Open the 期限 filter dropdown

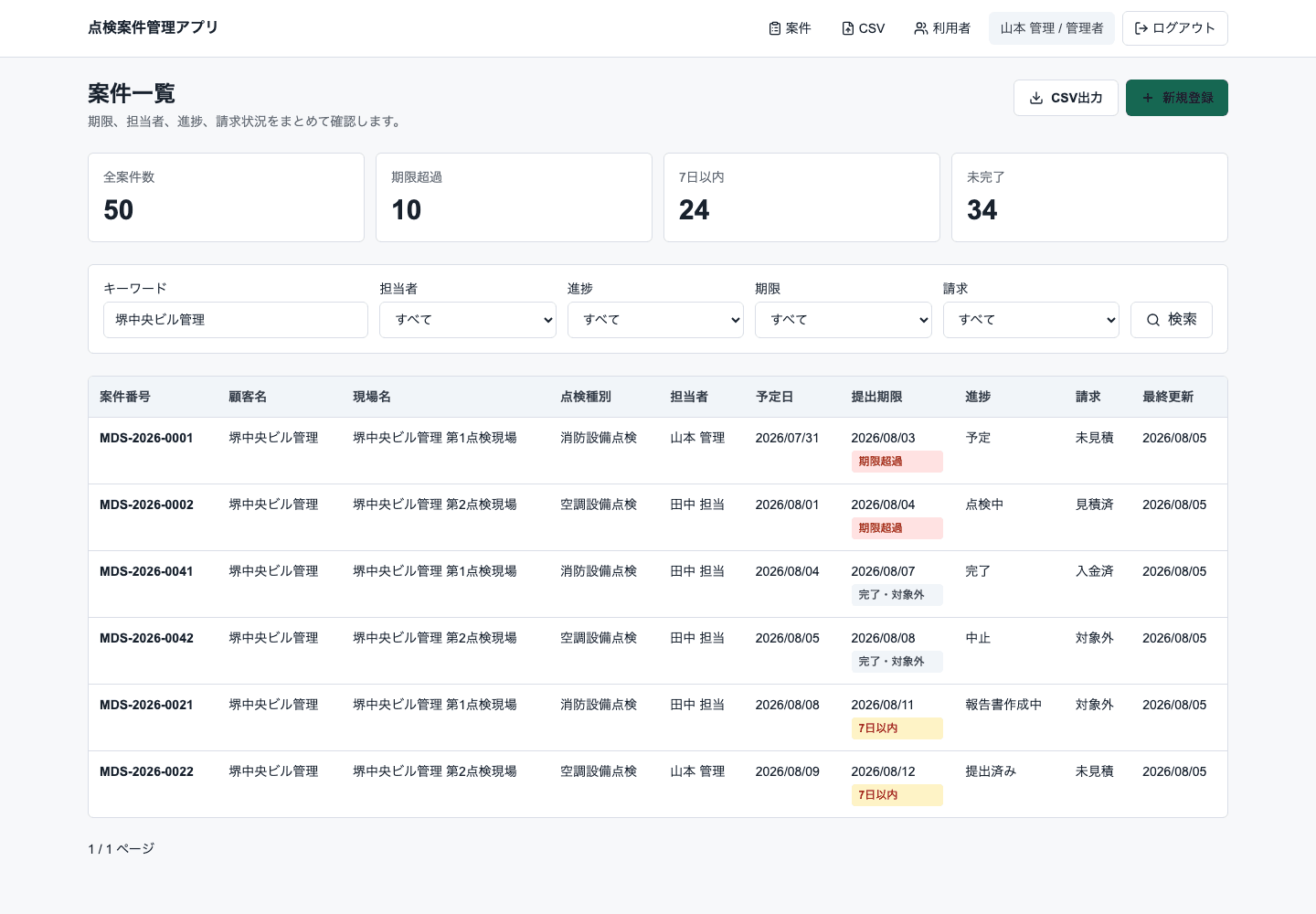tap(844, 320)
